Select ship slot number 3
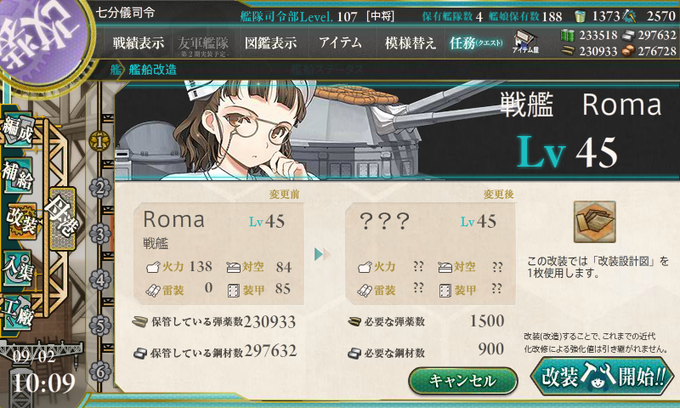This screenshot has height=408, width=680. (x=100, y=234)
